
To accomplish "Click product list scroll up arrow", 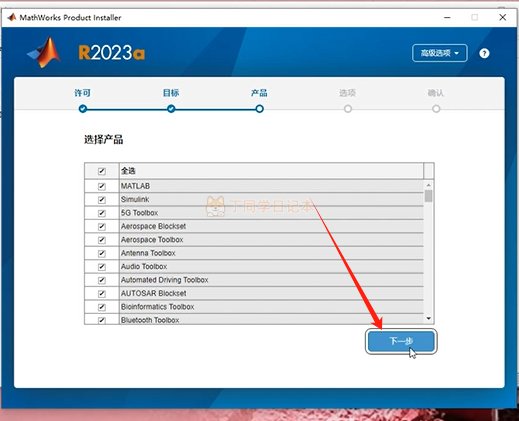I will 429,185.
